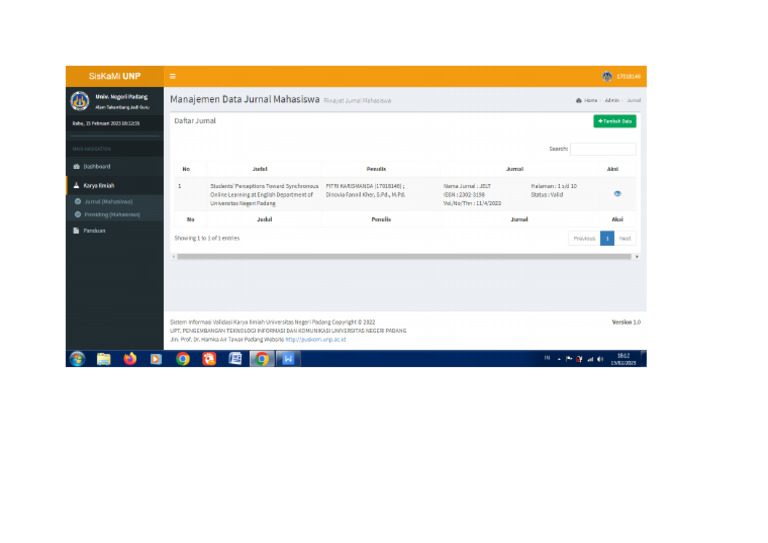The image size is (768, 543).
Task: Open user profile 17018146 avatar
Action: point(607,76)
